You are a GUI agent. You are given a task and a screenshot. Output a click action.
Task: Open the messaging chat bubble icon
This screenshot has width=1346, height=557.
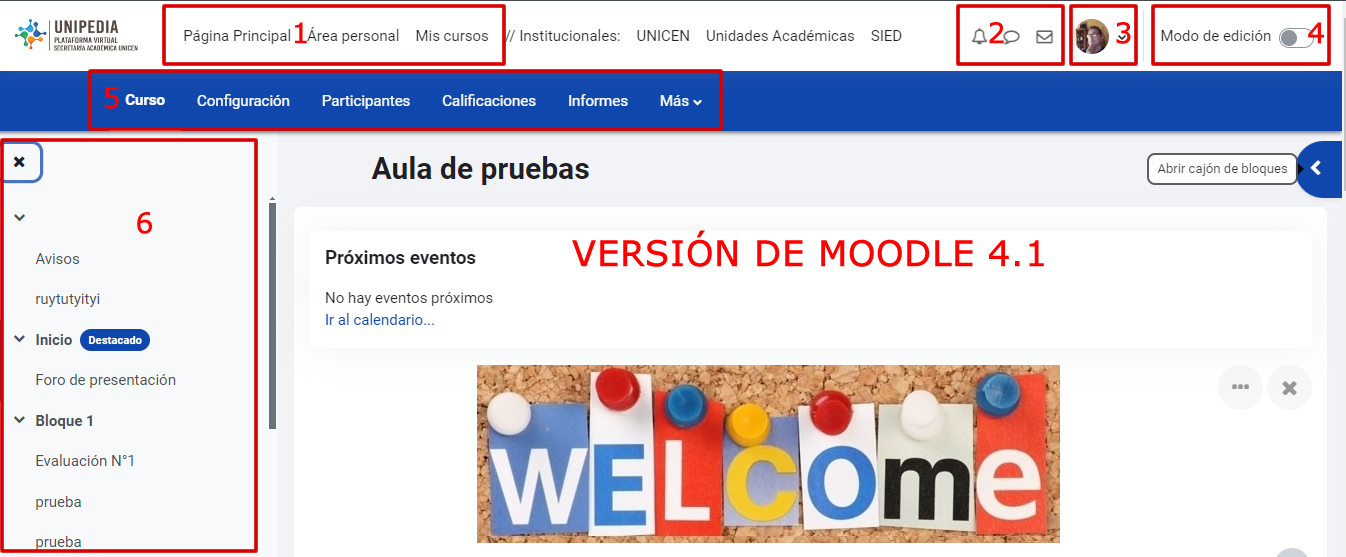point(1012,37)
